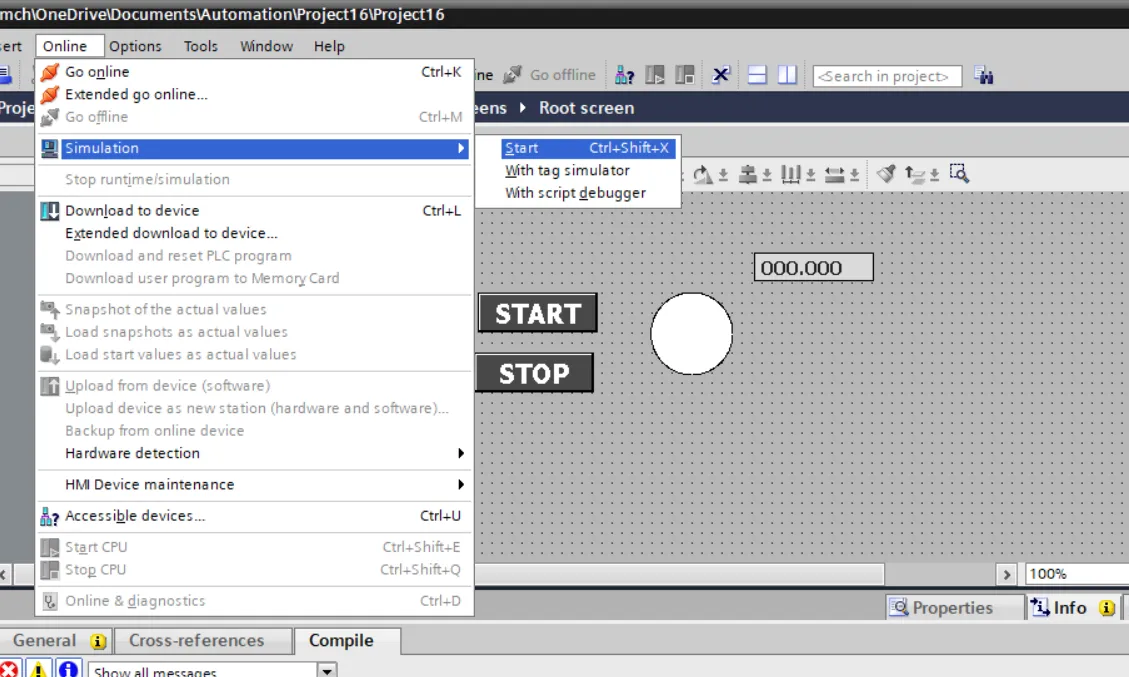
Task: Toggle the error messages filter
Action: [9, 668]
